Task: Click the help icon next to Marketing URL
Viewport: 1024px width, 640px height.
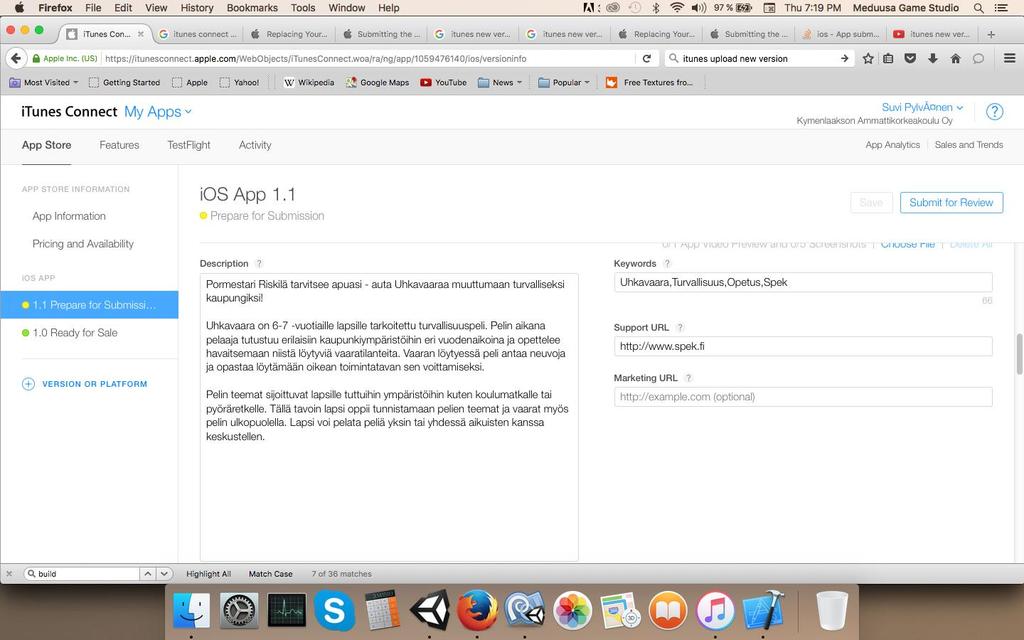Action: click(x=688, y=378)
